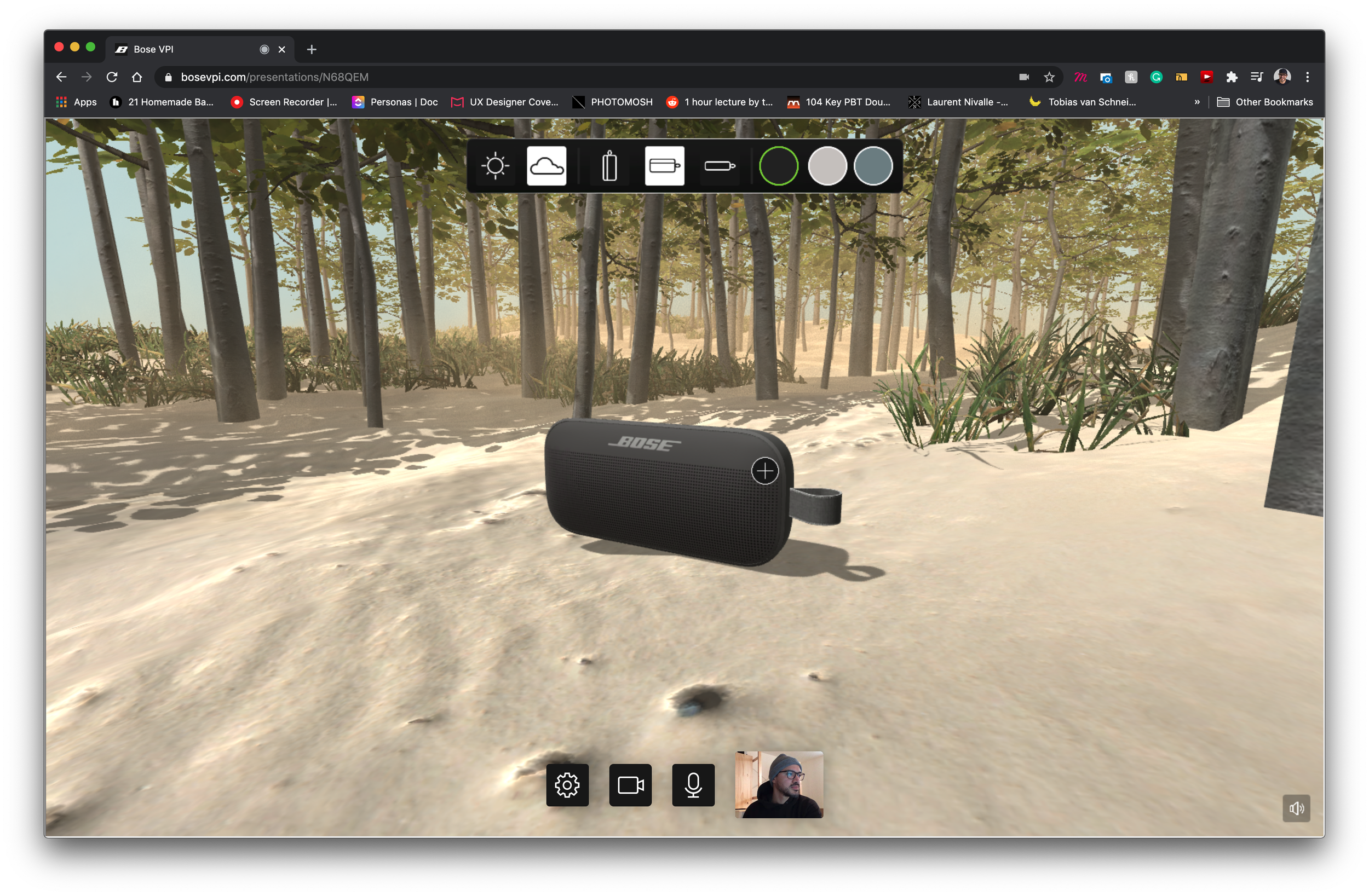The width and height of the screenshot is (1369, 896).
Task: Open the Chrome three-dot menu
Action: 1307,77
